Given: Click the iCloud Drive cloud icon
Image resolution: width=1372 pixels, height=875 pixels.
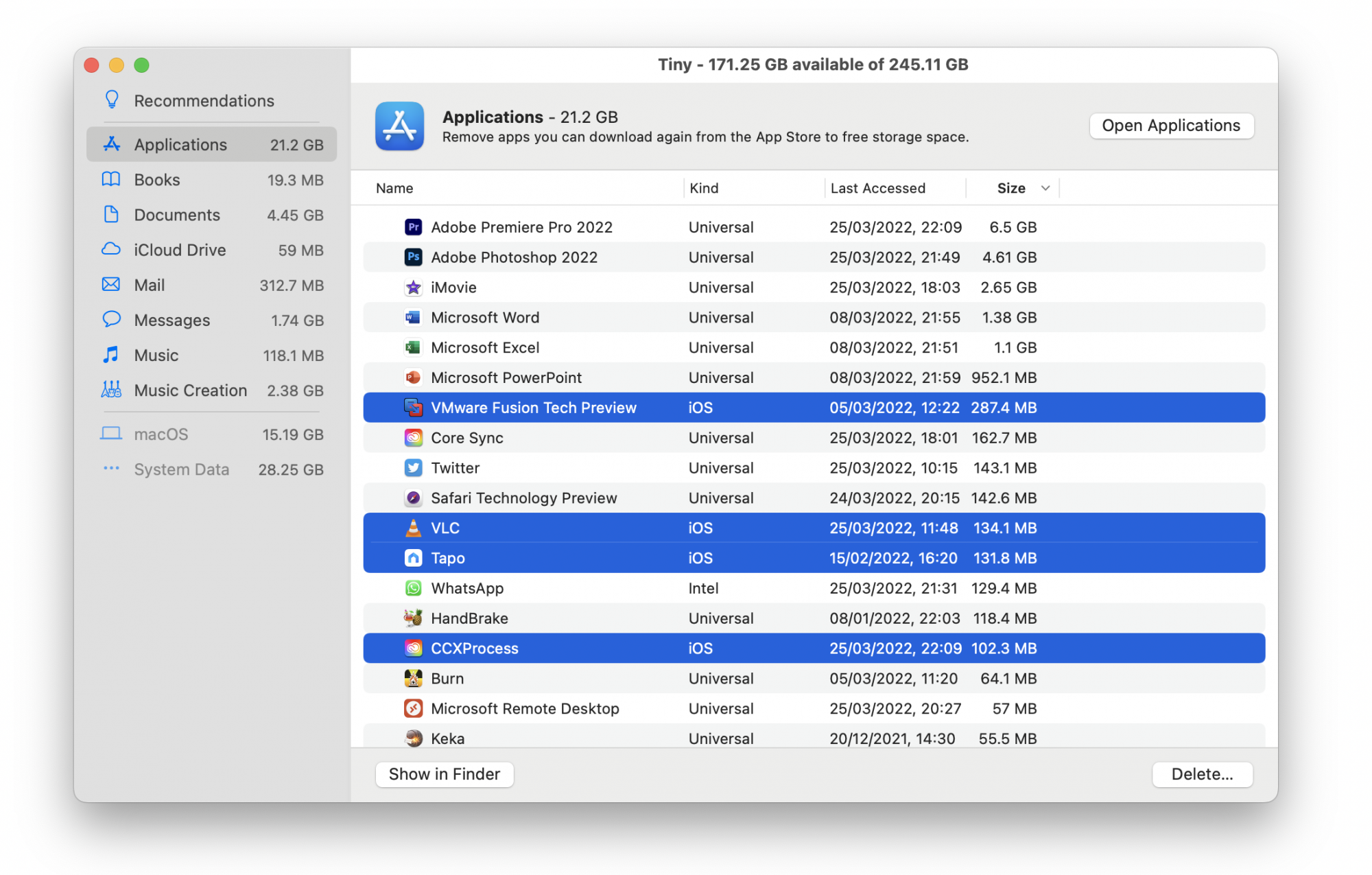Looking at the screenshot, I should coord(111,250).
